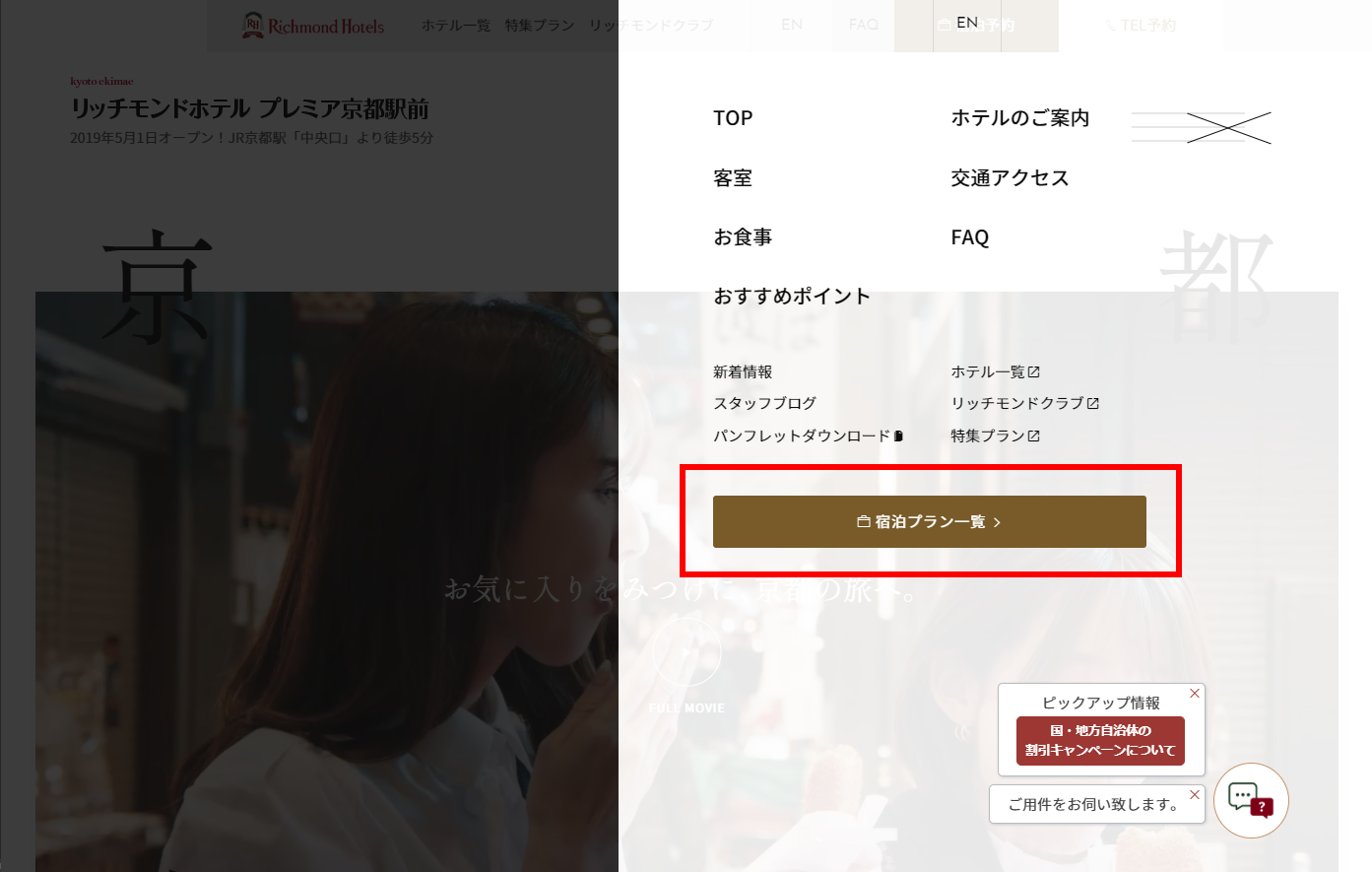
Task: Click the file icon beside パンフレットダウンロード
Action: tap(898, 436)
